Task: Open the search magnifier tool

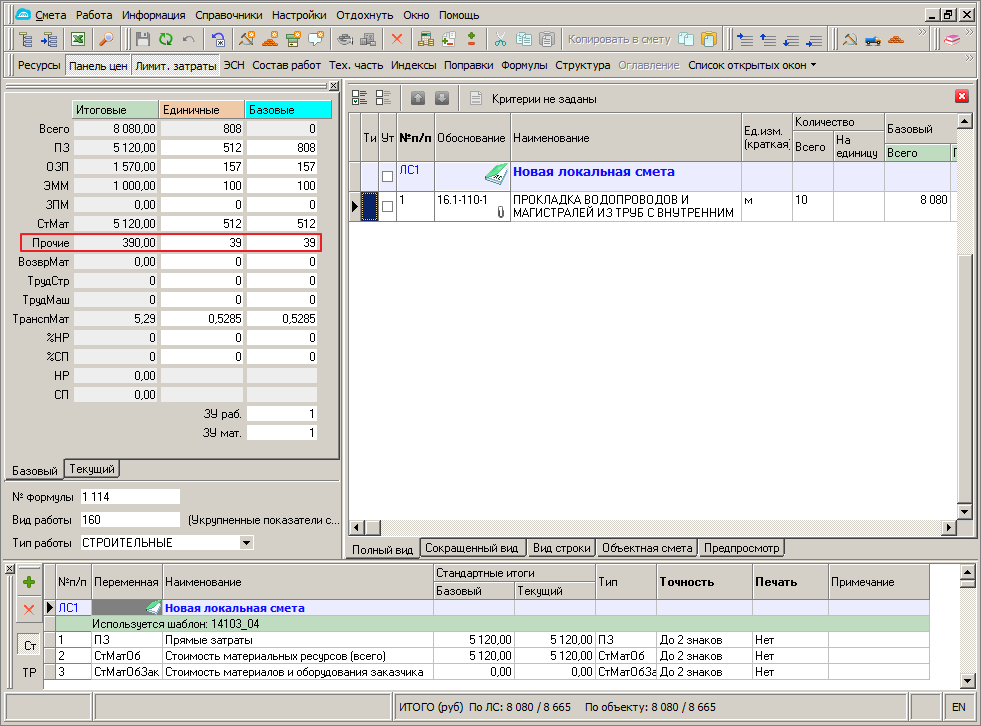Action: [x=106, y=39]
